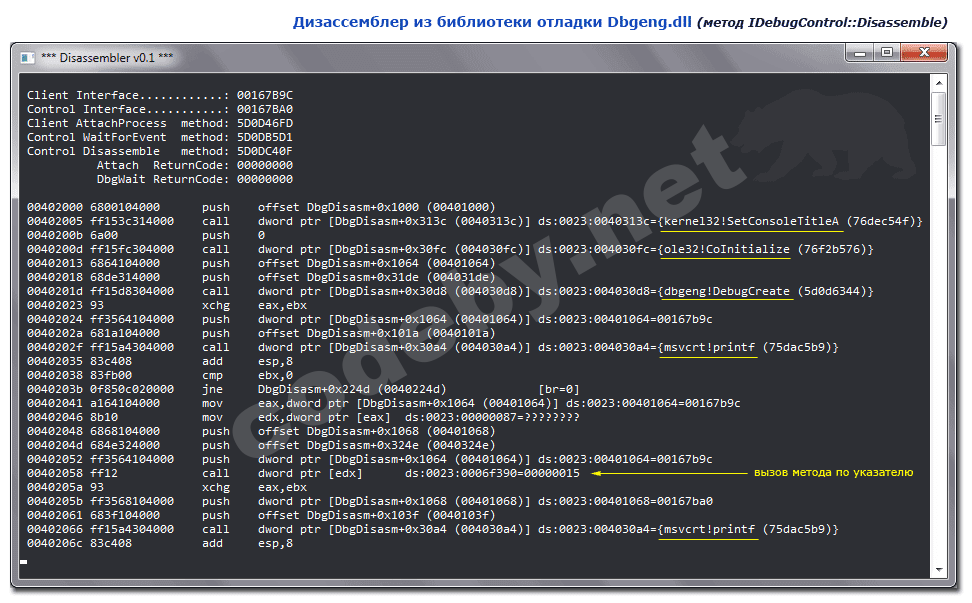The width and height of the screenshot is (972, 603).
Task: Click the '*** Disassembler v0.1 ***' window title
Action: (107, 58)
